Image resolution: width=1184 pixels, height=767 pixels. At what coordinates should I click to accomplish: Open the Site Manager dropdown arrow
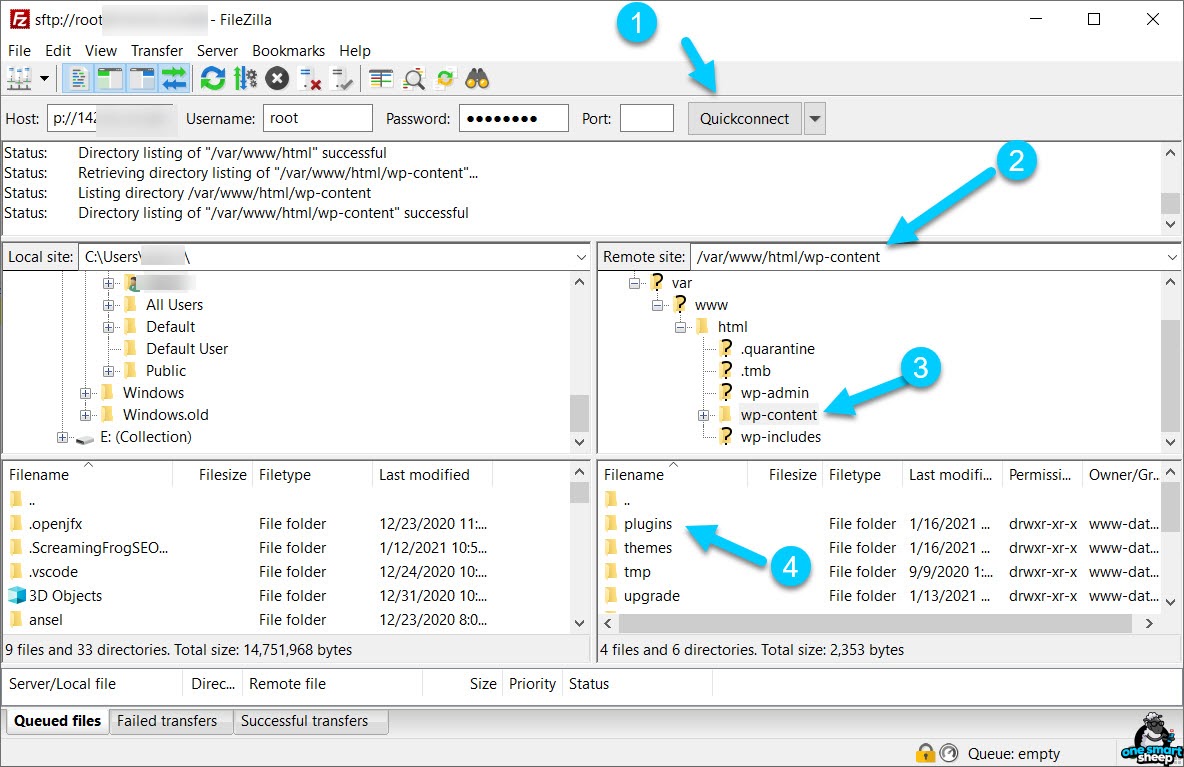45,79
